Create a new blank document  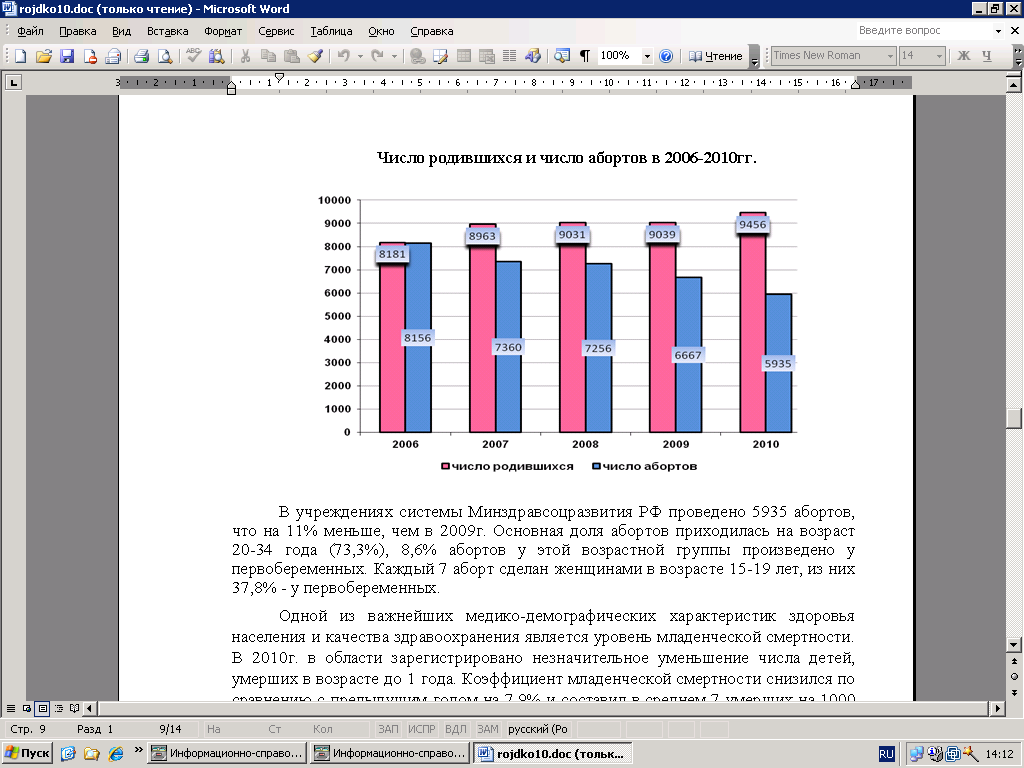point(20,56)
